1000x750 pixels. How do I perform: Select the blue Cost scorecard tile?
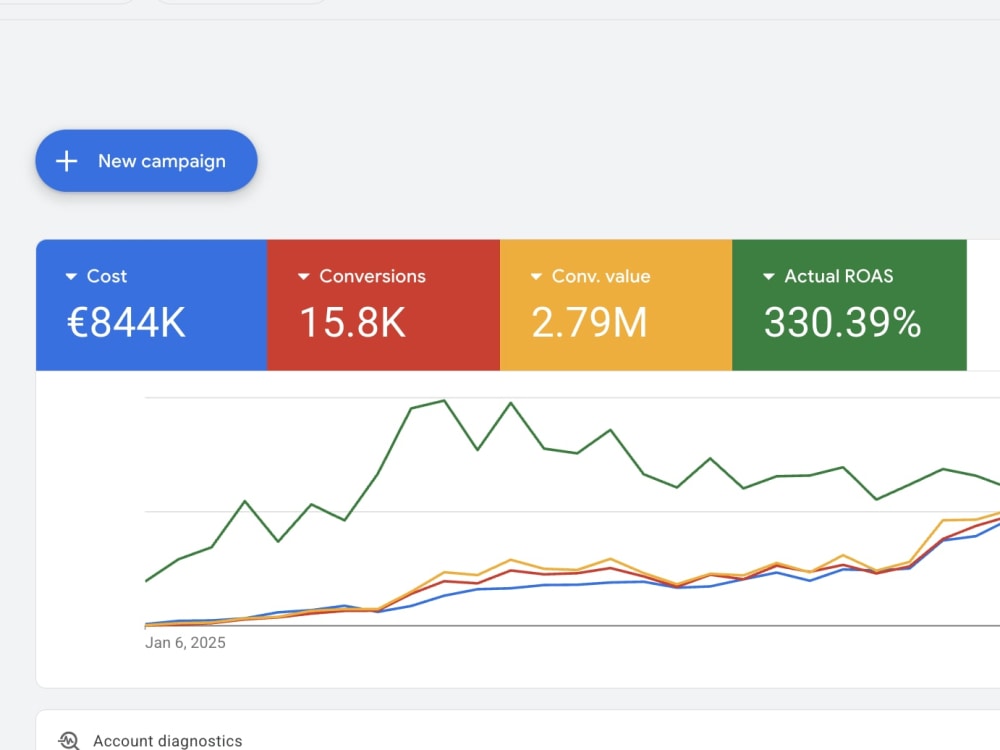pos(152,305)
